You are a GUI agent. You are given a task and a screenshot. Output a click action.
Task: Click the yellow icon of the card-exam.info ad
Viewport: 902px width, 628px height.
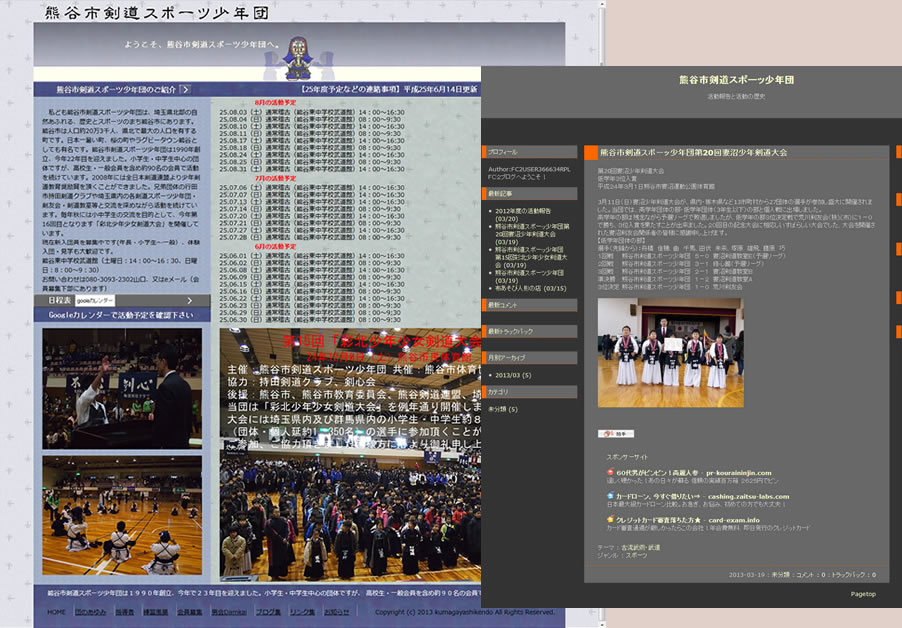point(610,519)
